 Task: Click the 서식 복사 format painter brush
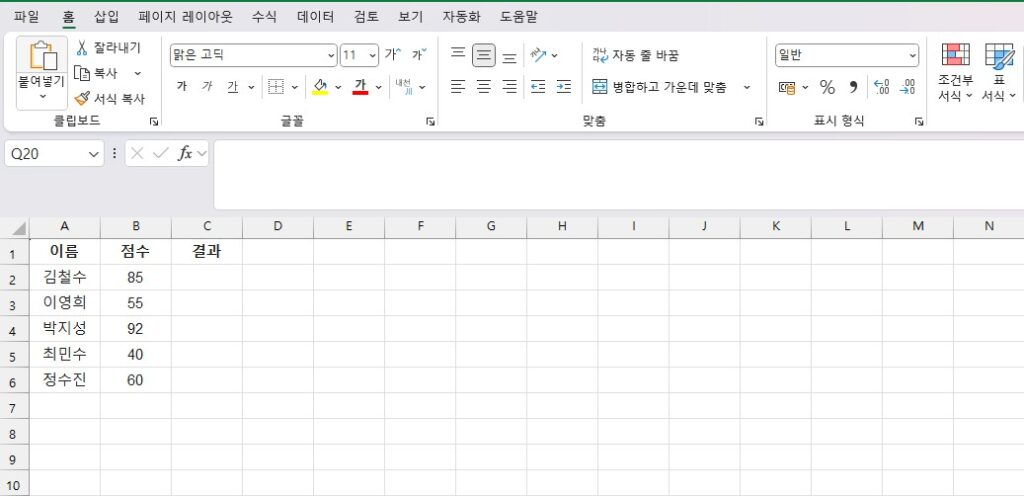coord(82,99)
